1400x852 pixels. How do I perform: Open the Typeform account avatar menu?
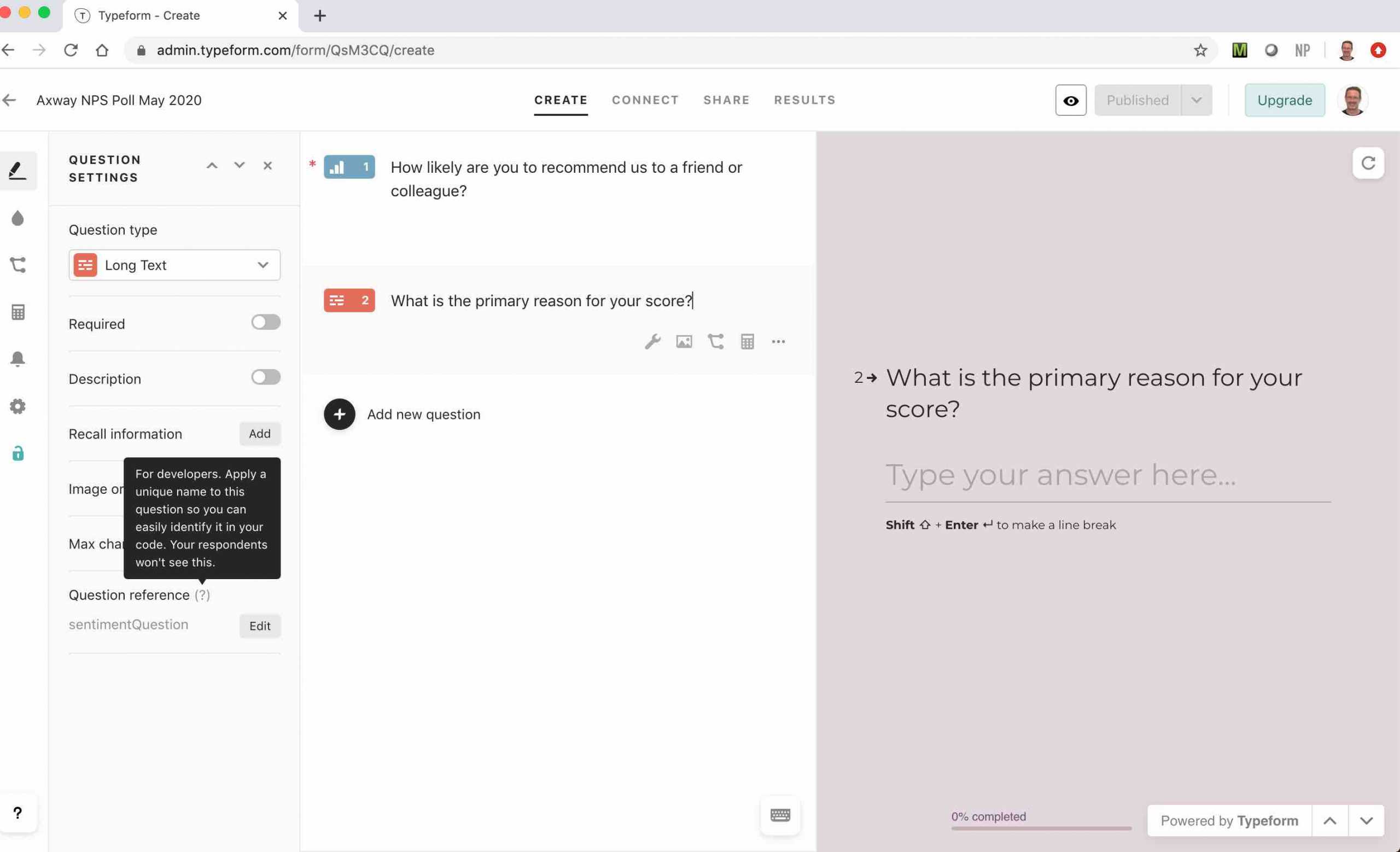(x=1352, y=100)
